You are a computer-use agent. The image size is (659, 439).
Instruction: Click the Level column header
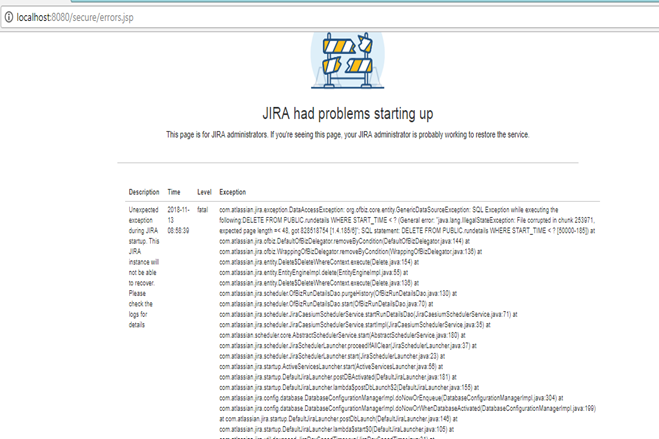coord(204,192)
